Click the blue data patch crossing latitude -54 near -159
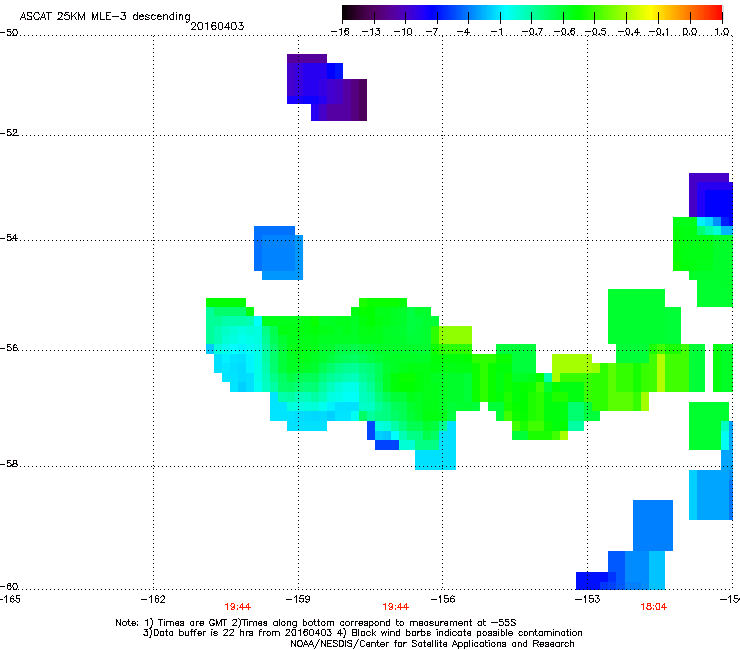 tap(278, 253)
